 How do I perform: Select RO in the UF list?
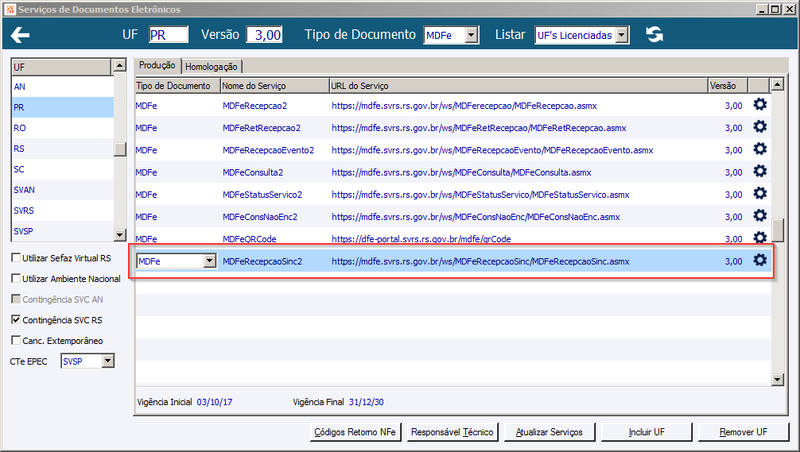[62, 128]
